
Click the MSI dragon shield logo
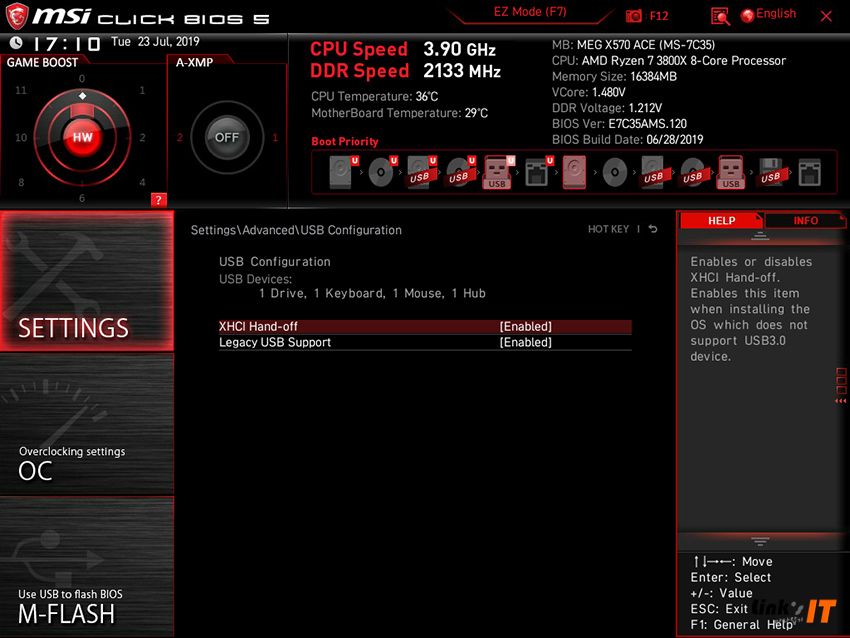pos(16,16)
